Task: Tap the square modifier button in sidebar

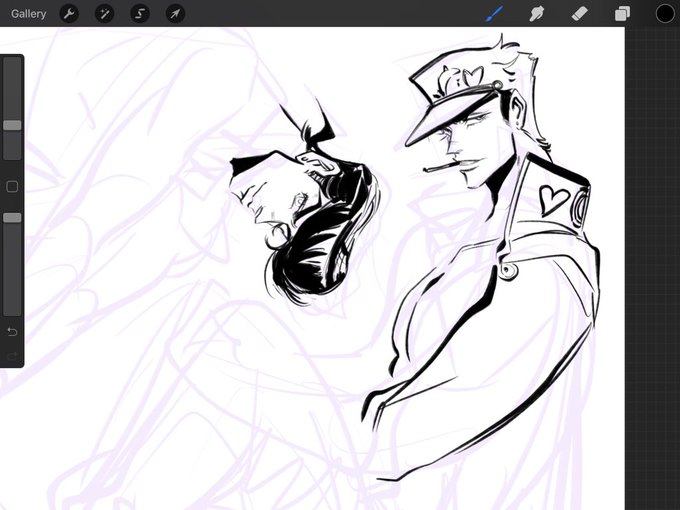Action: [x=12, y=187]
